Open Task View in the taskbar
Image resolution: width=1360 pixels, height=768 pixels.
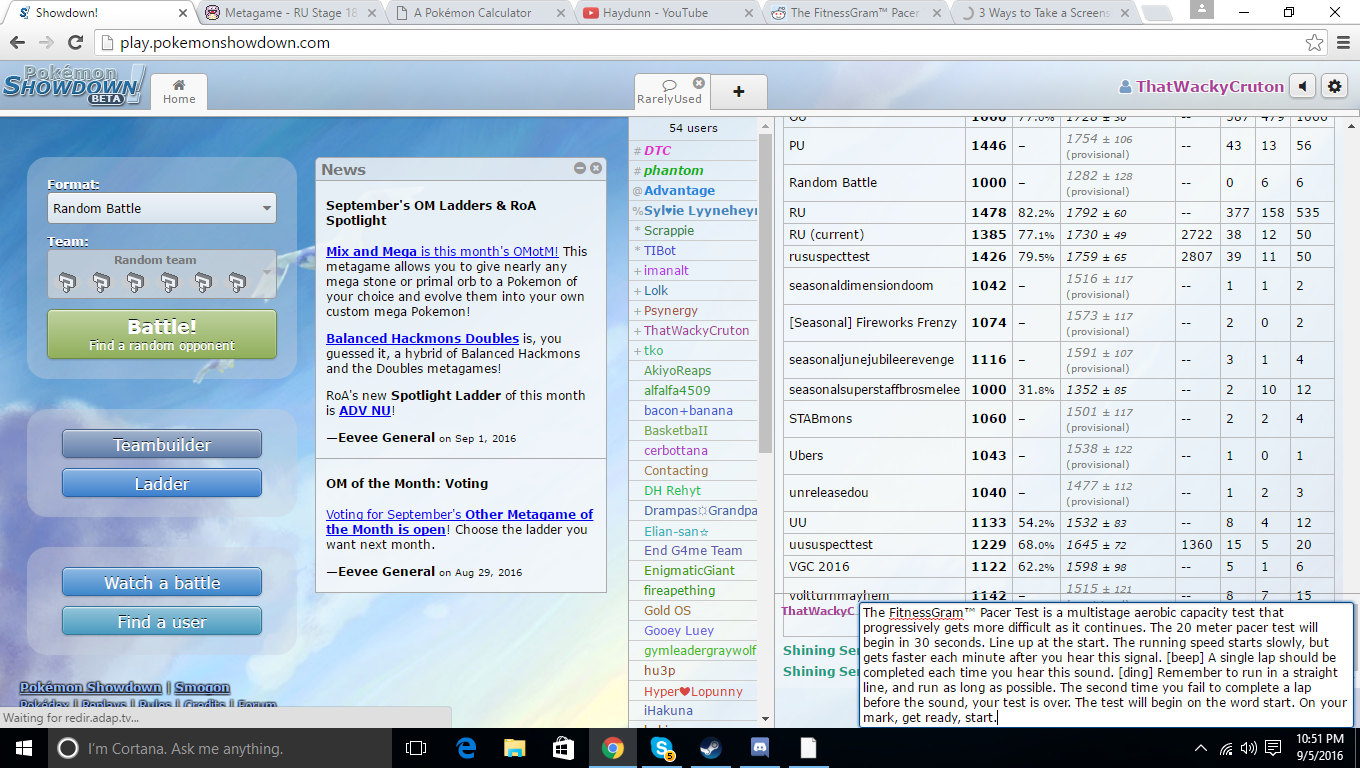416,748
